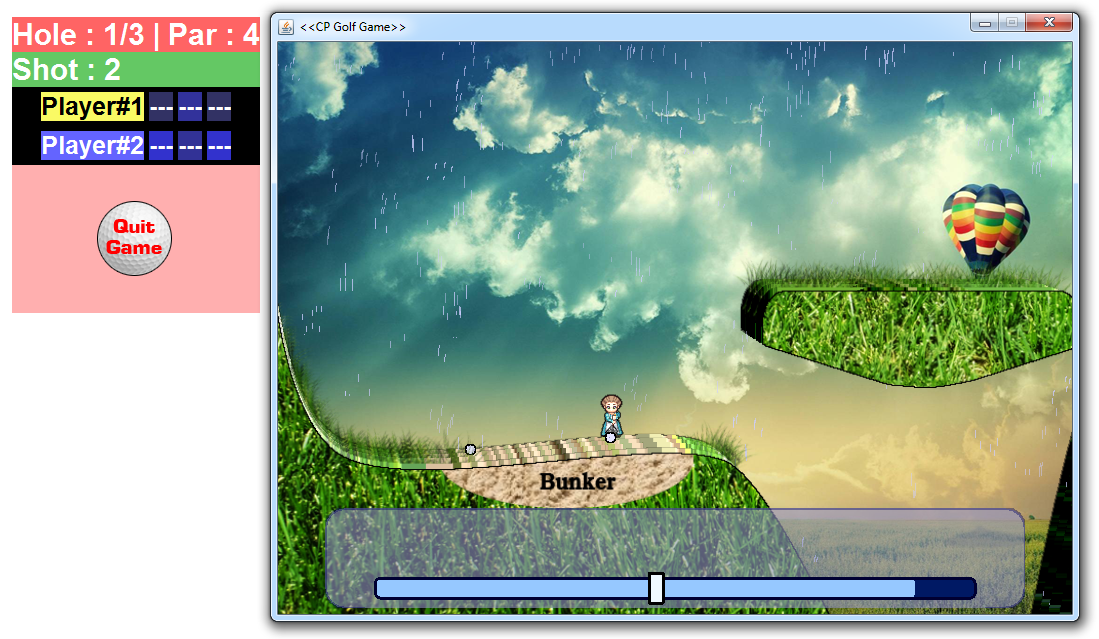The width and height of the screenshot is (1099, 639).
Task: Click the Hole 1/3 Par 4 header
Action: tap(136, 35)
